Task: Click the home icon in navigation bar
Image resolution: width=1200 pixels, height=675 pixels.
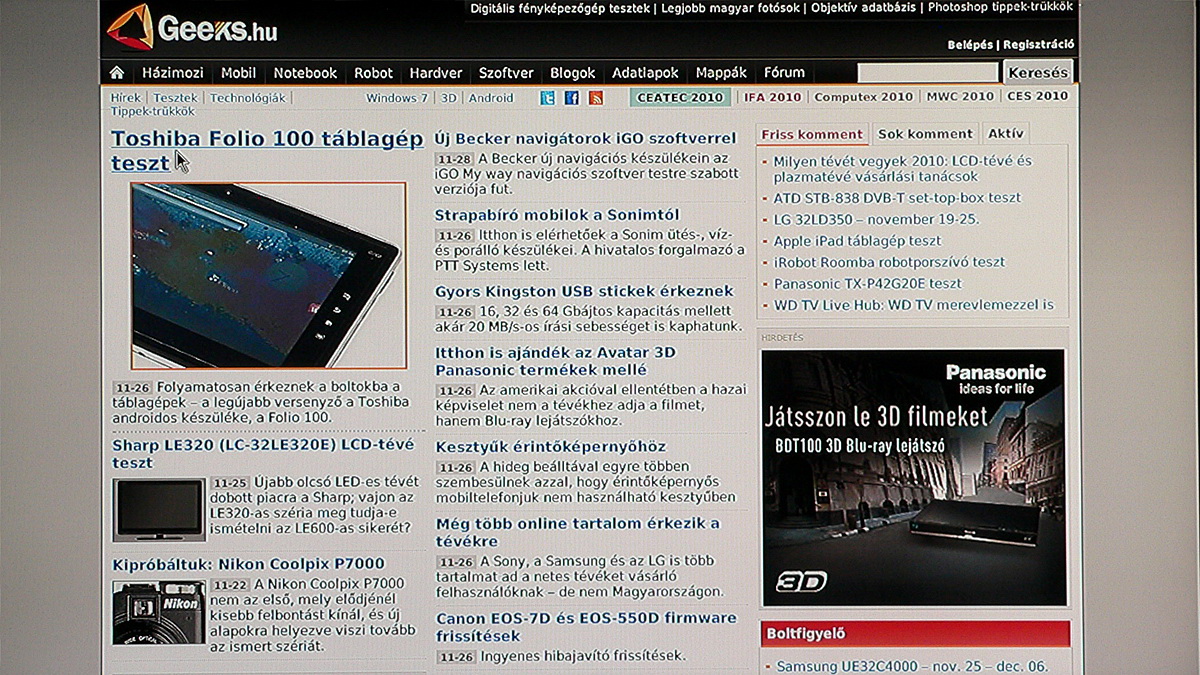Action: (117, 73)
